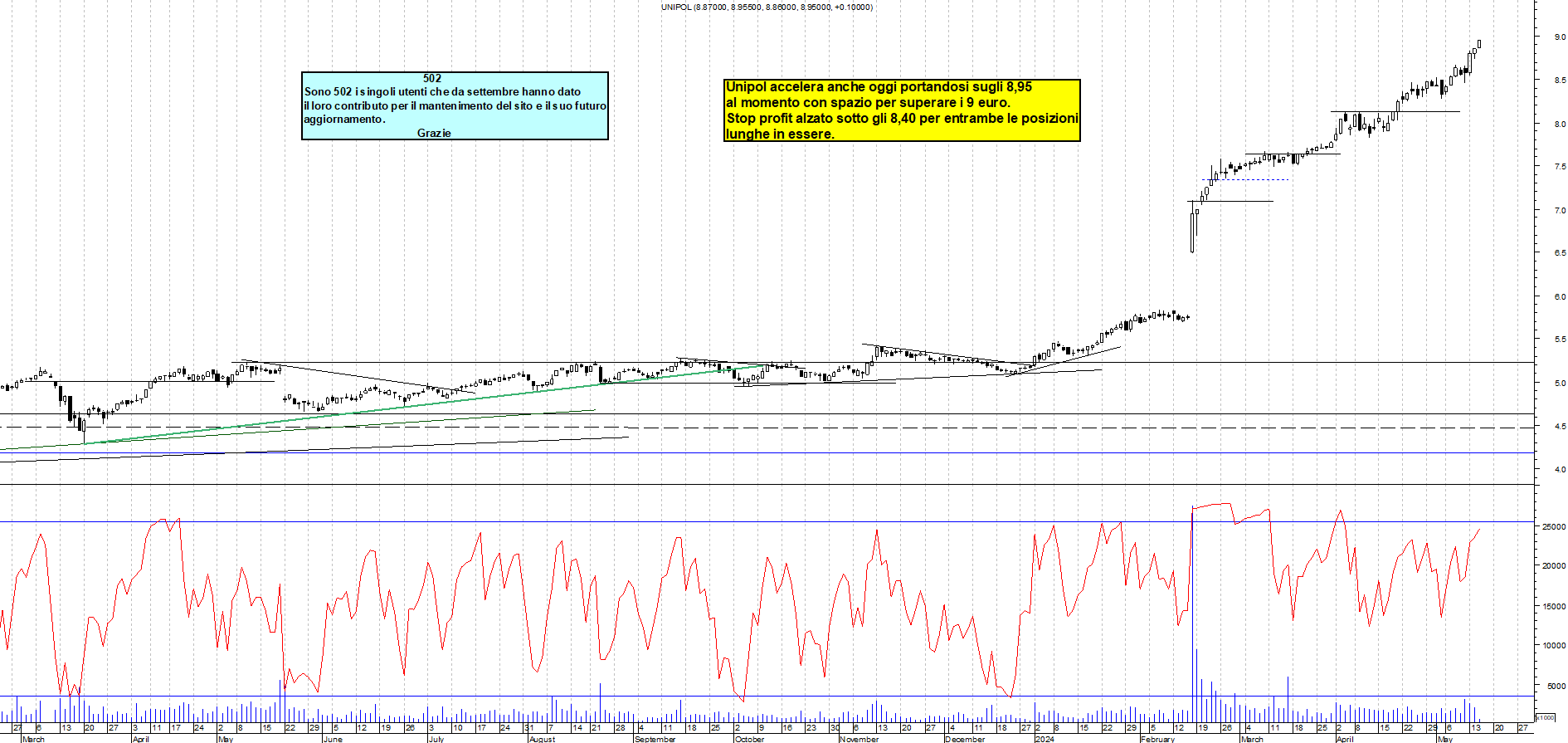Click the December month label on time axis
Screen dimensions: 1568x743
966,739
